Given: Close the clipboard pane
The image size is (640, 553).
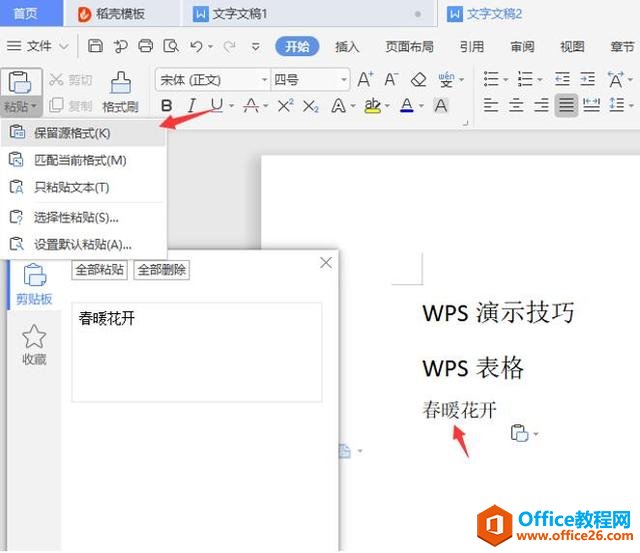Looking at the screenshot, I should point(326,262).
